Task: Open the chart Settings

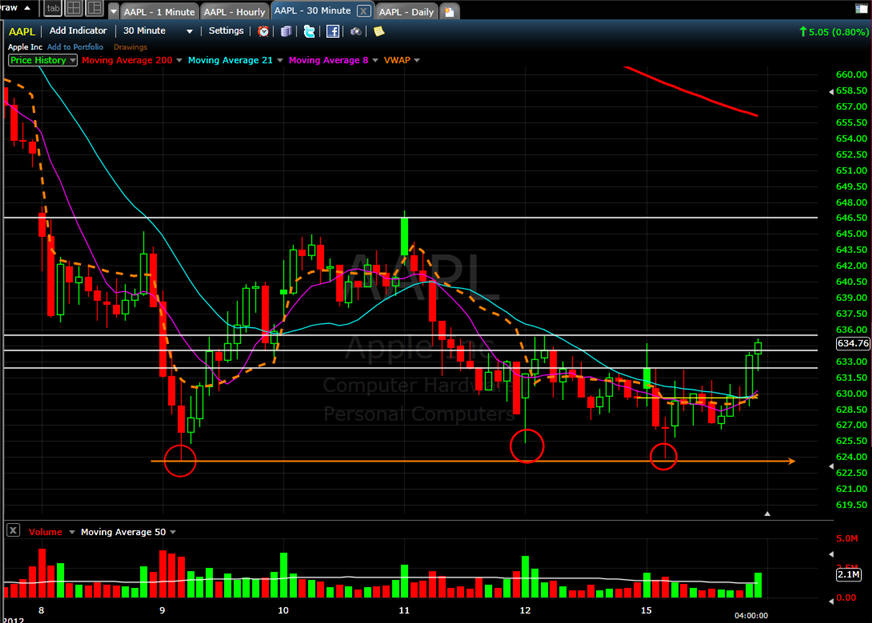Action: click(225, 31)
